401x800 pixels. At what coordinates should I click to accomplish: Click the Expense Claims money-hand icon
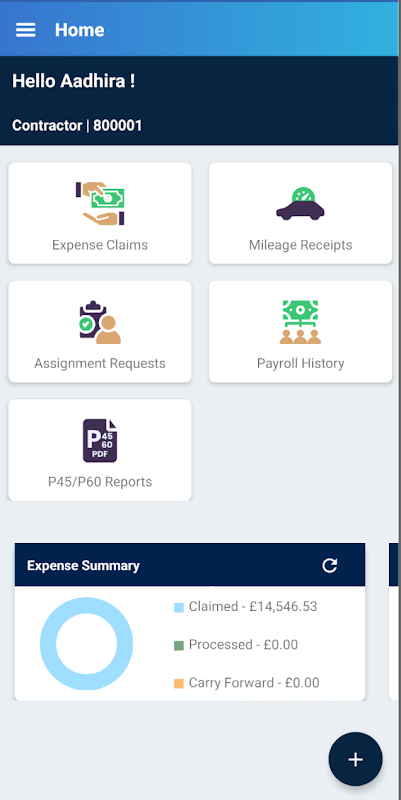point(100,203)
